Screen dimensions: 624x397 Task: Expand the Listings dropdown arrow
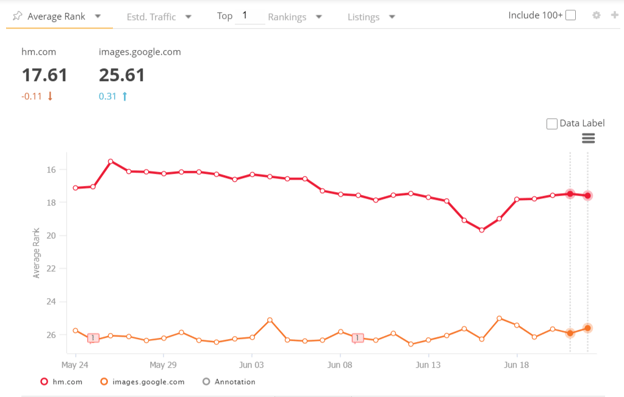tap(392, 17)
